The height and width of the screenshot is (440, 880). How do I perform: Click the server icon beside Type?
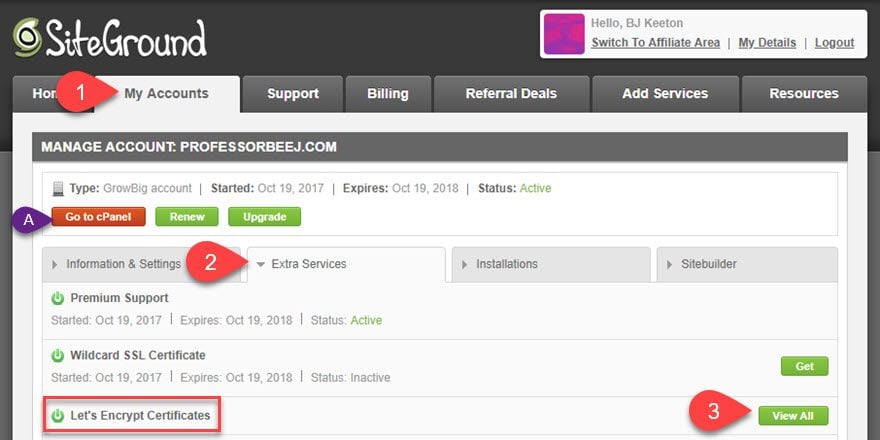[58, 189]
